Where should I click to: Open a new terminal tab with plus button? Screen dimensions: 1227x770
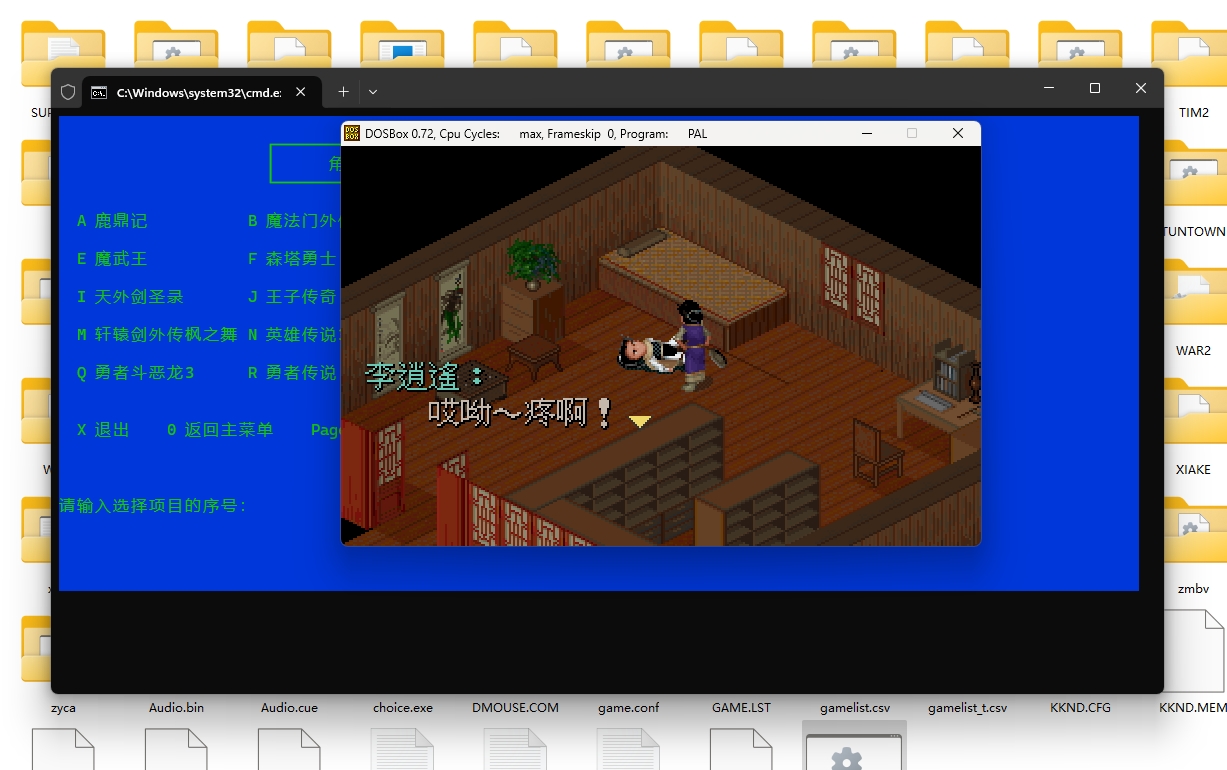pos(343,92)
